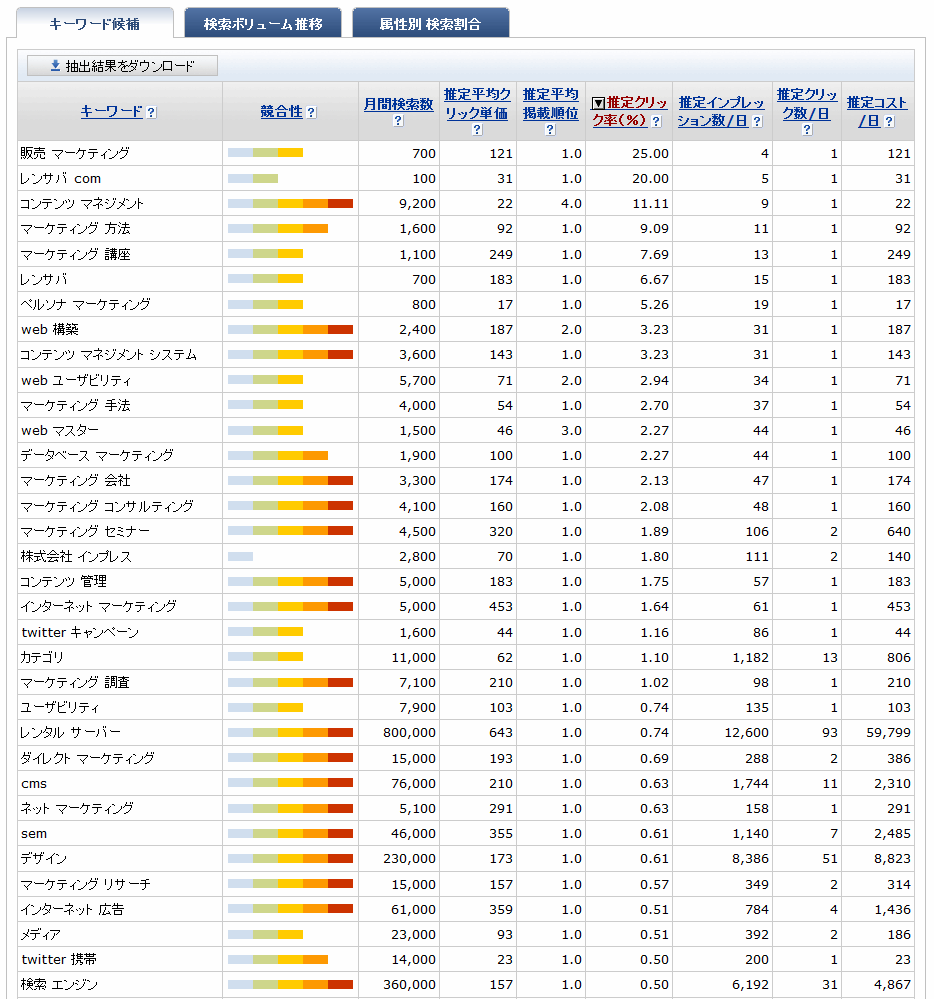Image resolution: width=934 pixels, height=999 pixels.
Task: Sort by the 競合性 header link
Action: (x=281, y=112)
